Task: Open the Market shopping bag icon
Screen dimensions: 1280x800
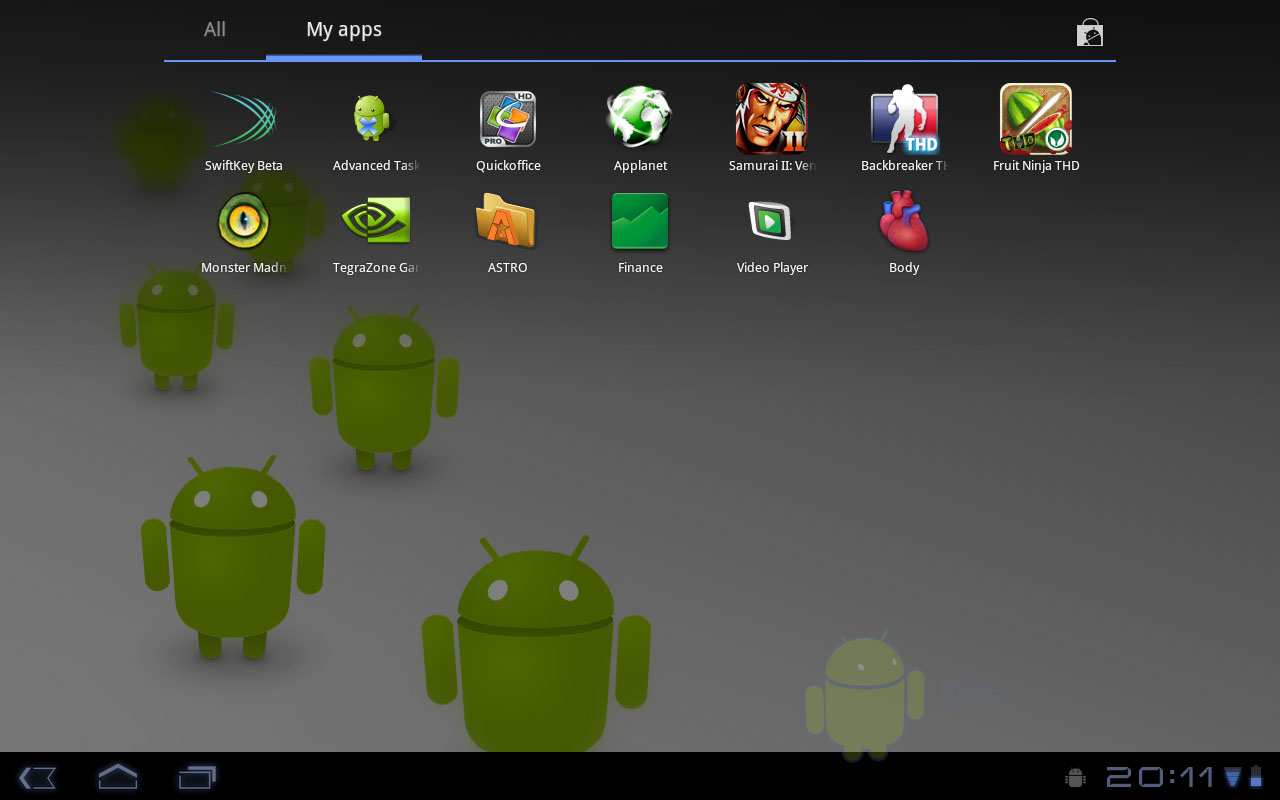Action: coord(1090,33)
